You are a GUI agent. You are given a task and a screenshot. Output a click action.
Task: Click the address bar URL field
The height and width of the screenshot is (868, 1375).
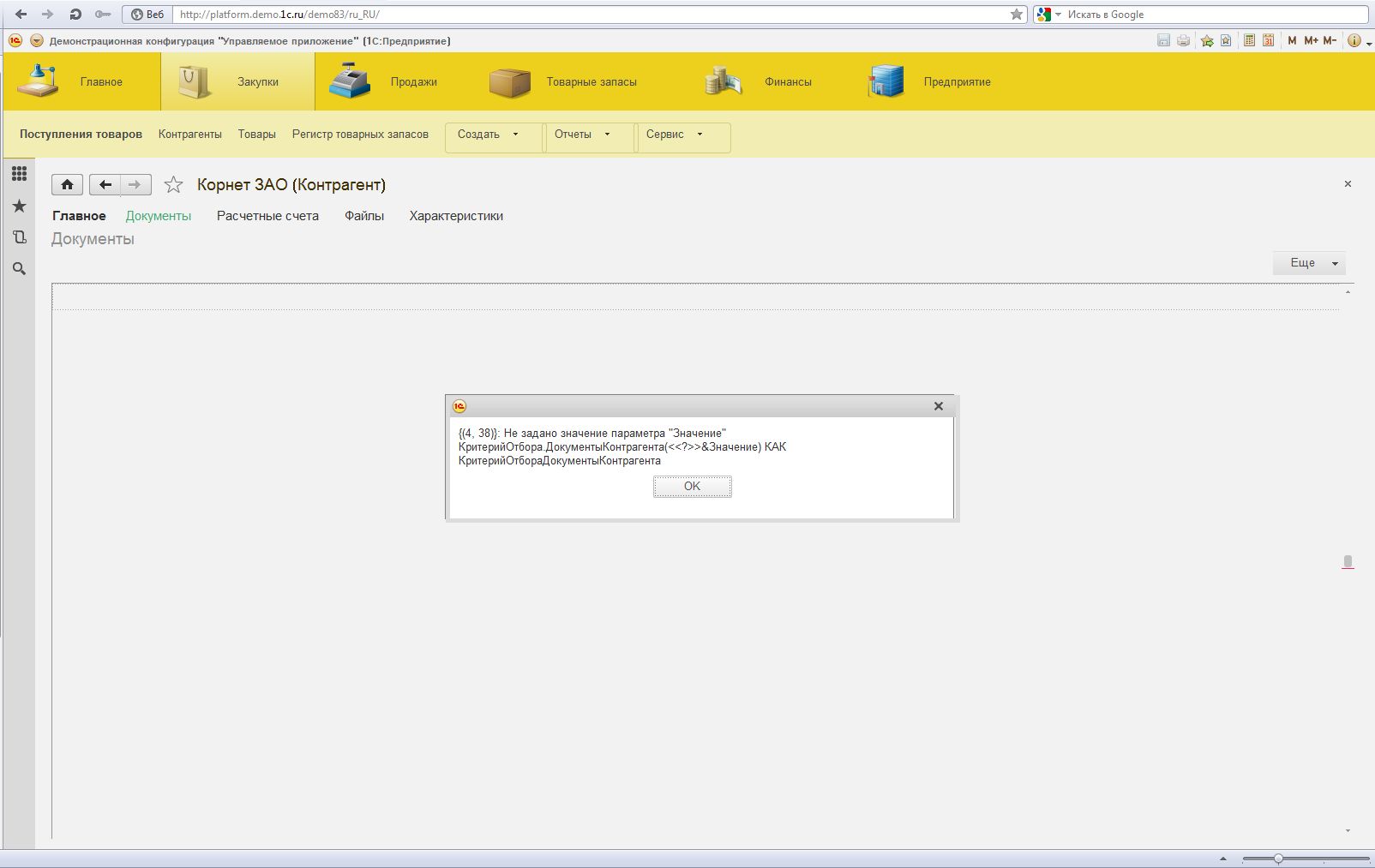[x=591, y=14]
